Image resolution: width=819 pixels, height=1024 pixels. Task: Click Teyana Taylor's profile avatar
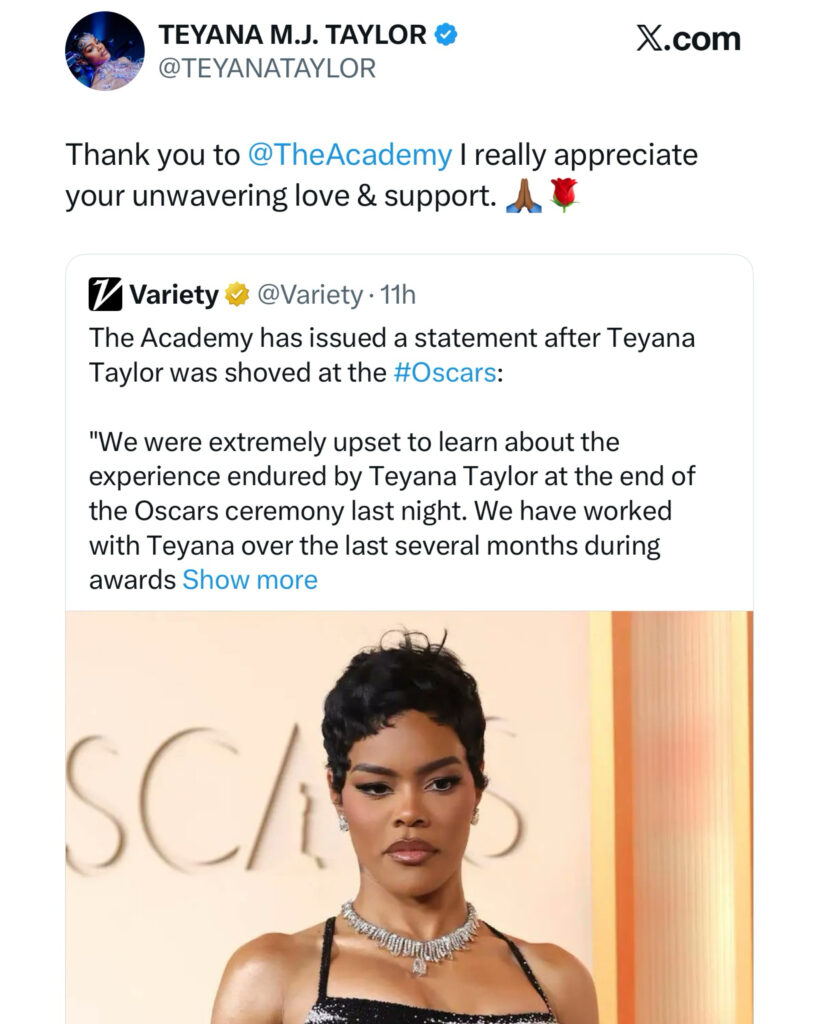pos(104,51)
